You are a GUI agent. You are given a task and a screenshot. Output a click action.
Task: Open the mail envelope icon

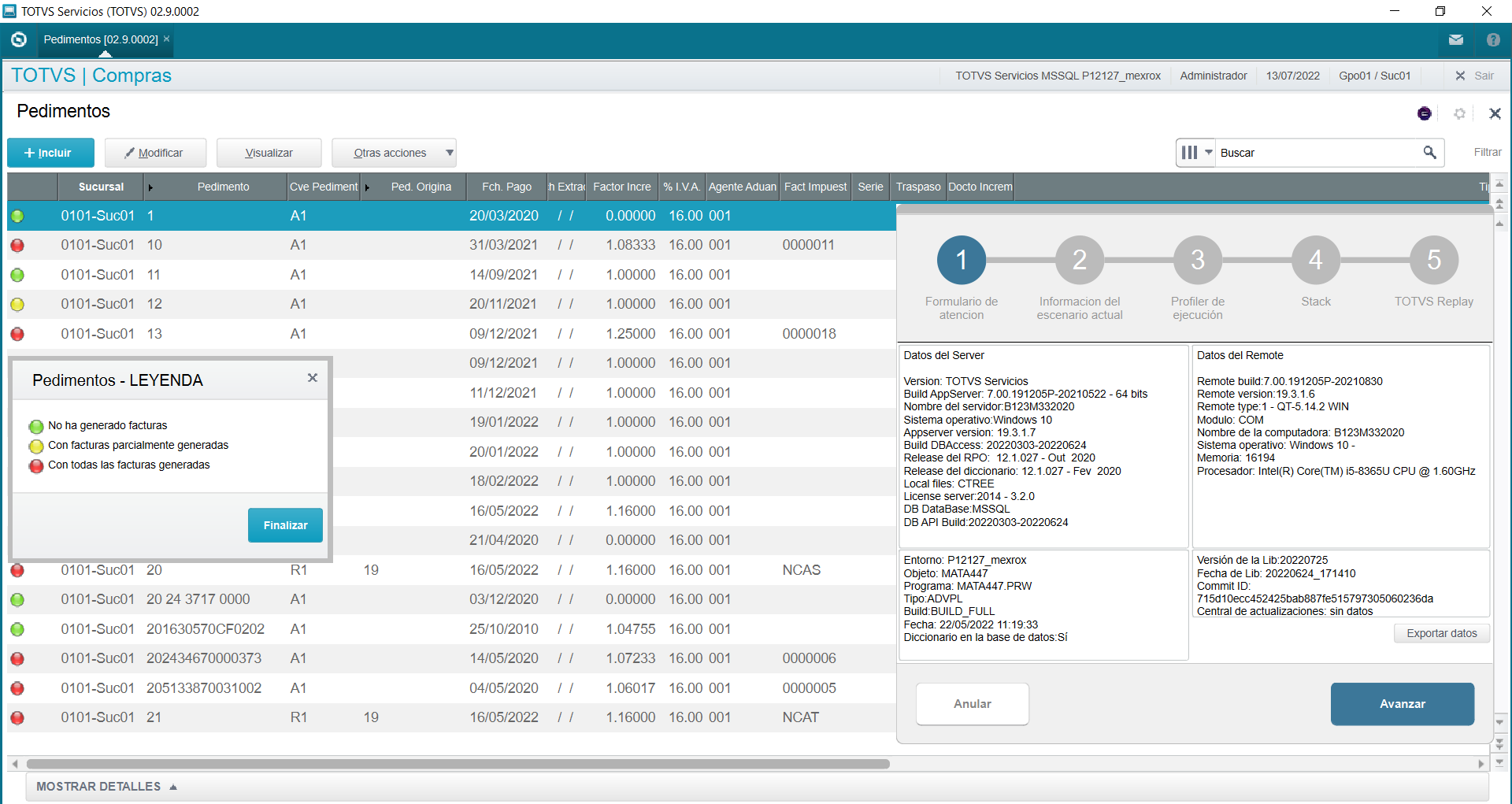pyautogui.click(x=1455, y=39)
